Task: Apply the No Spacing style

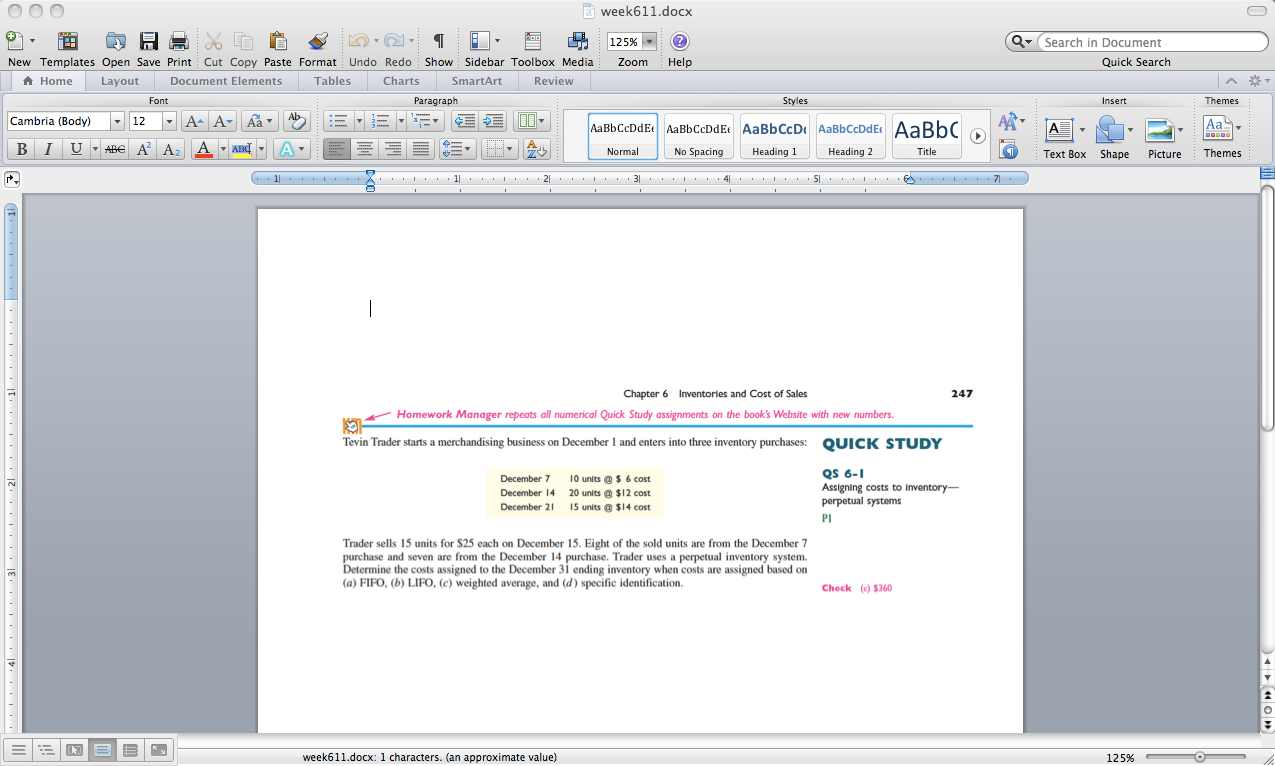Action: pos(699,136)
